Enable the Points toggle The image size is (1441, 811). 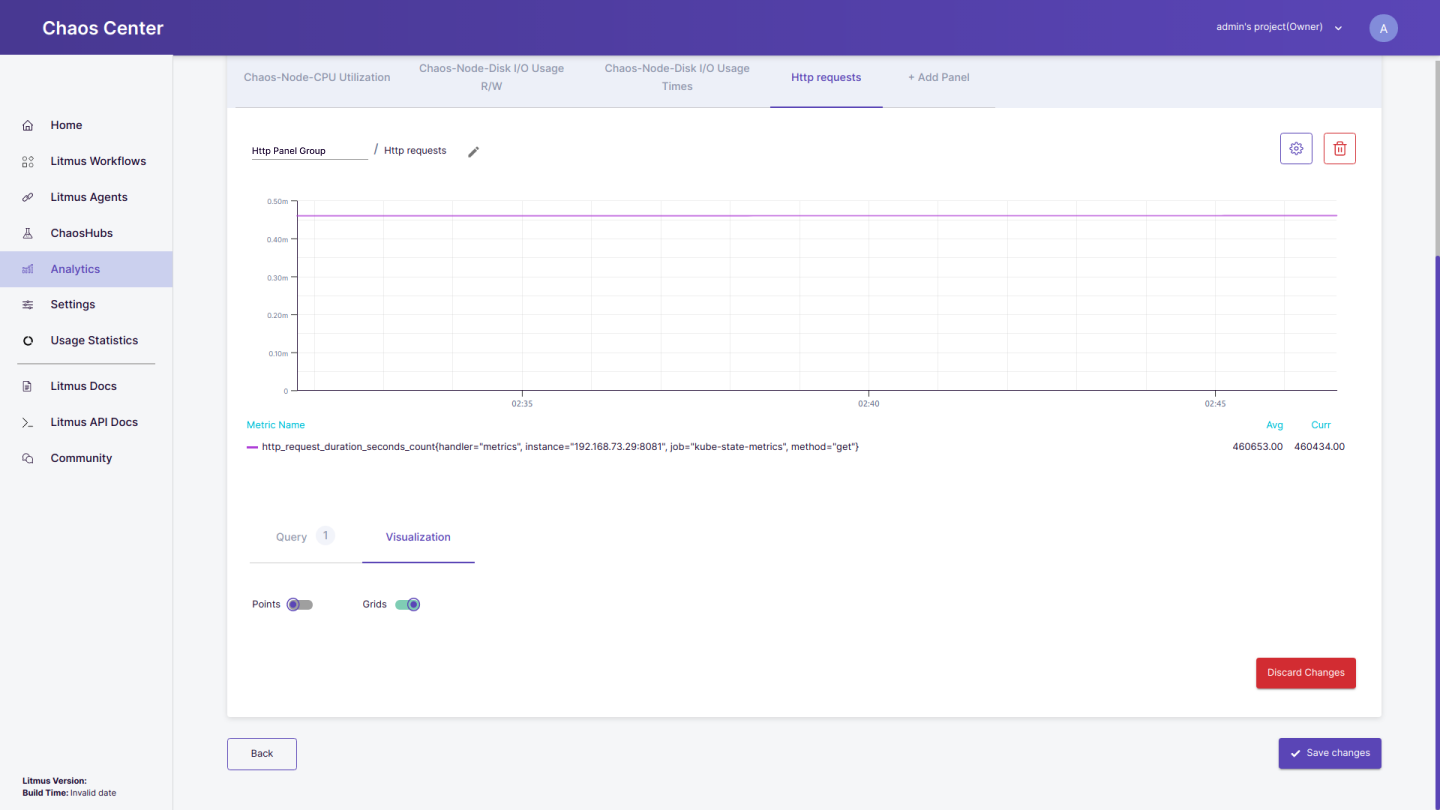tap(299, 605)
